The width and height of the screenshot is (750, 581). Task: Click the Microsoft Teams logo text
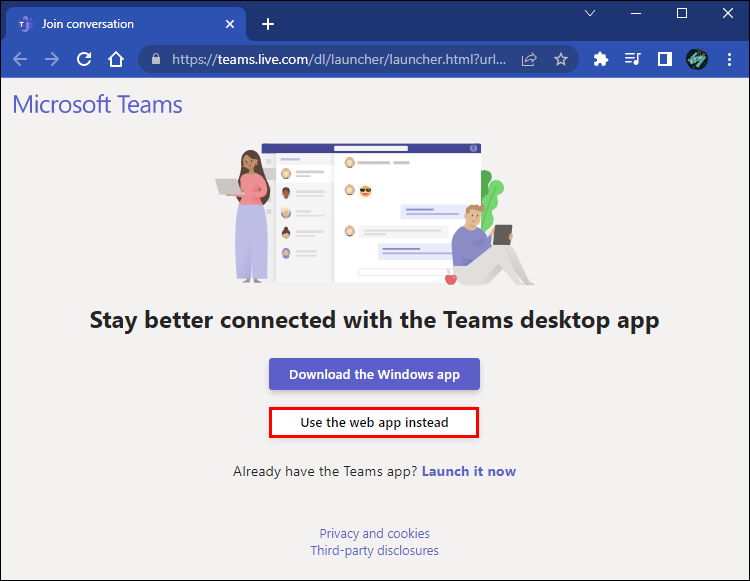pyautogui.click(x=98, y=104)
